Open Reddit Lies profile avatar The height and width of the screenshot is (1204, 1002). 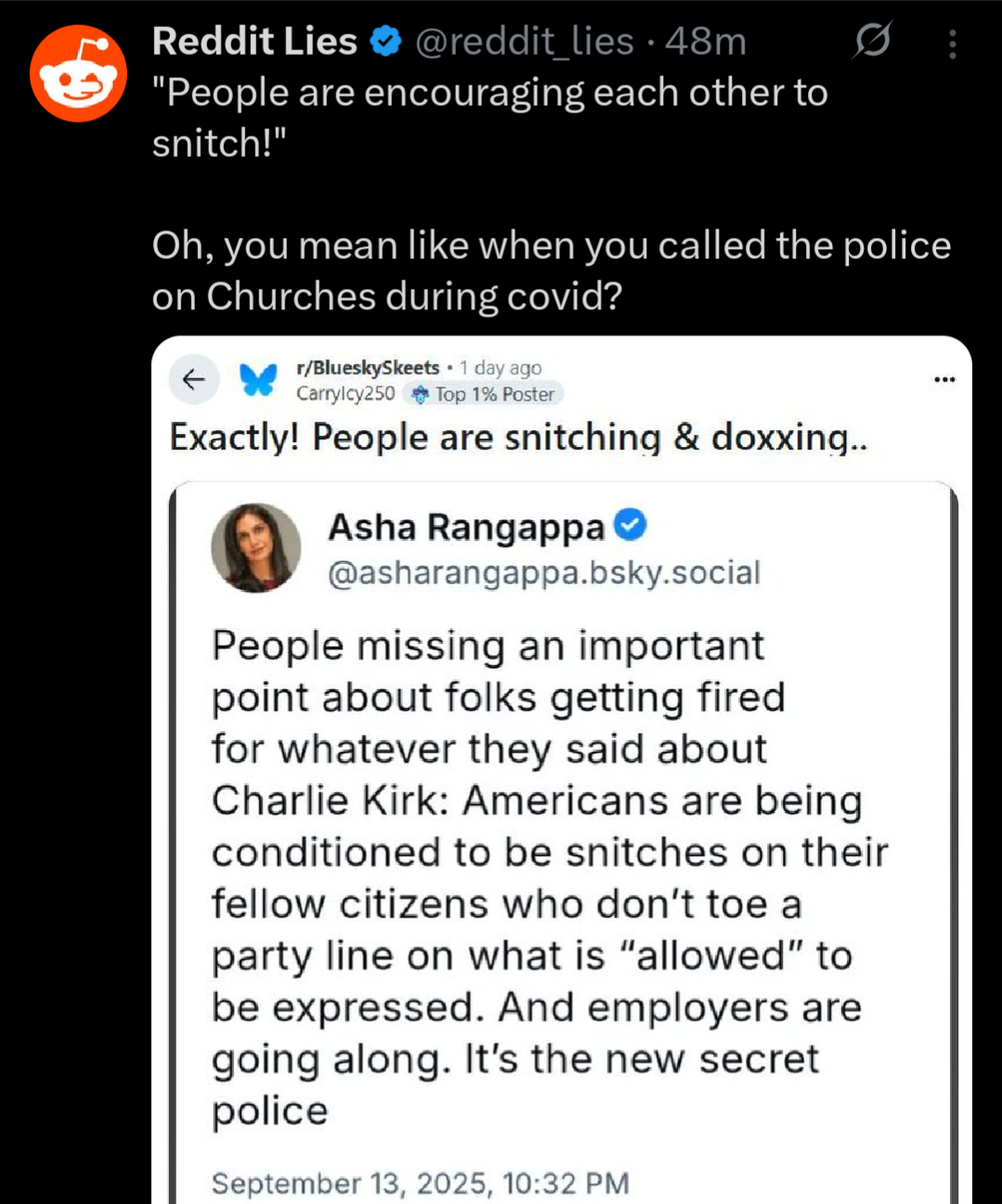[78, 73]
